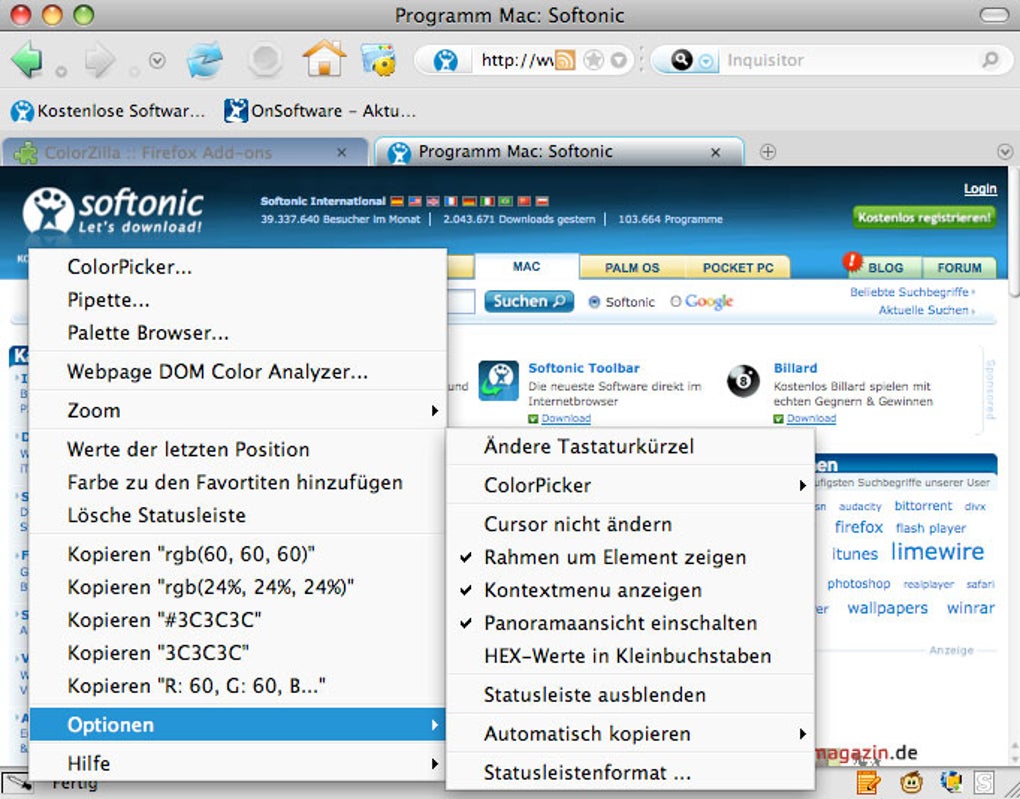Click the back navigation arrow
The image size is (1020, 799).
(x=28, y=59)
